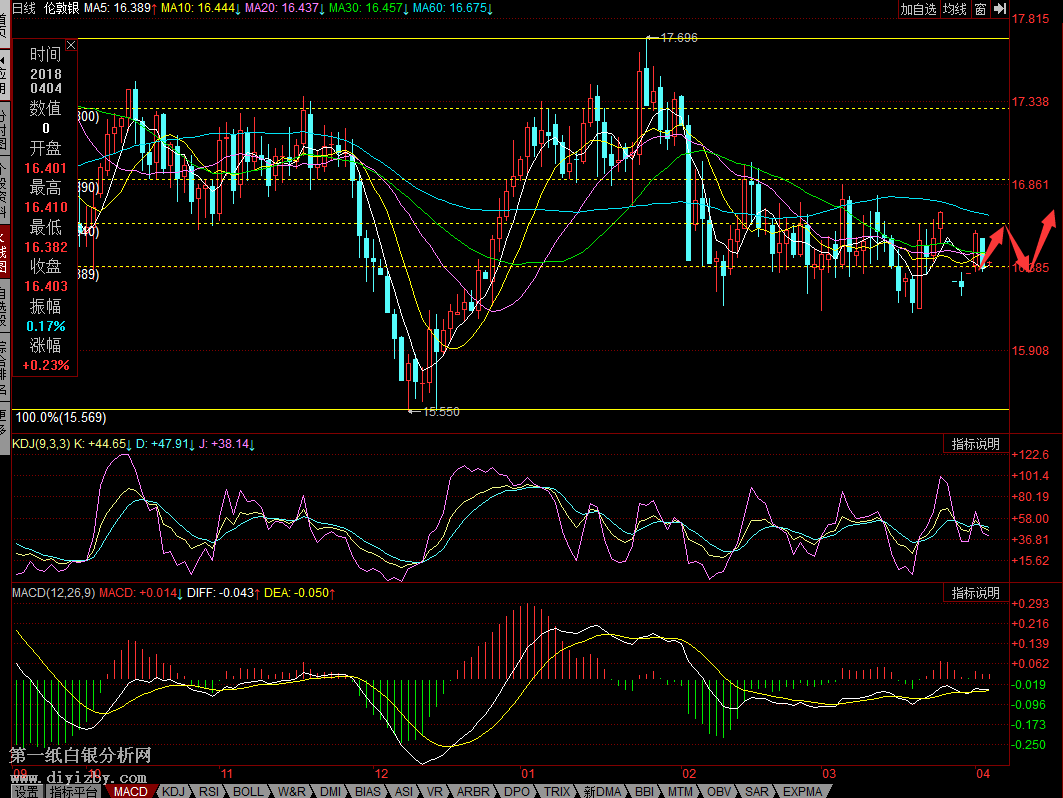Select the W&R indicator tab
1063x798 pixels.
pyautogui.click(x=292, y=791)
